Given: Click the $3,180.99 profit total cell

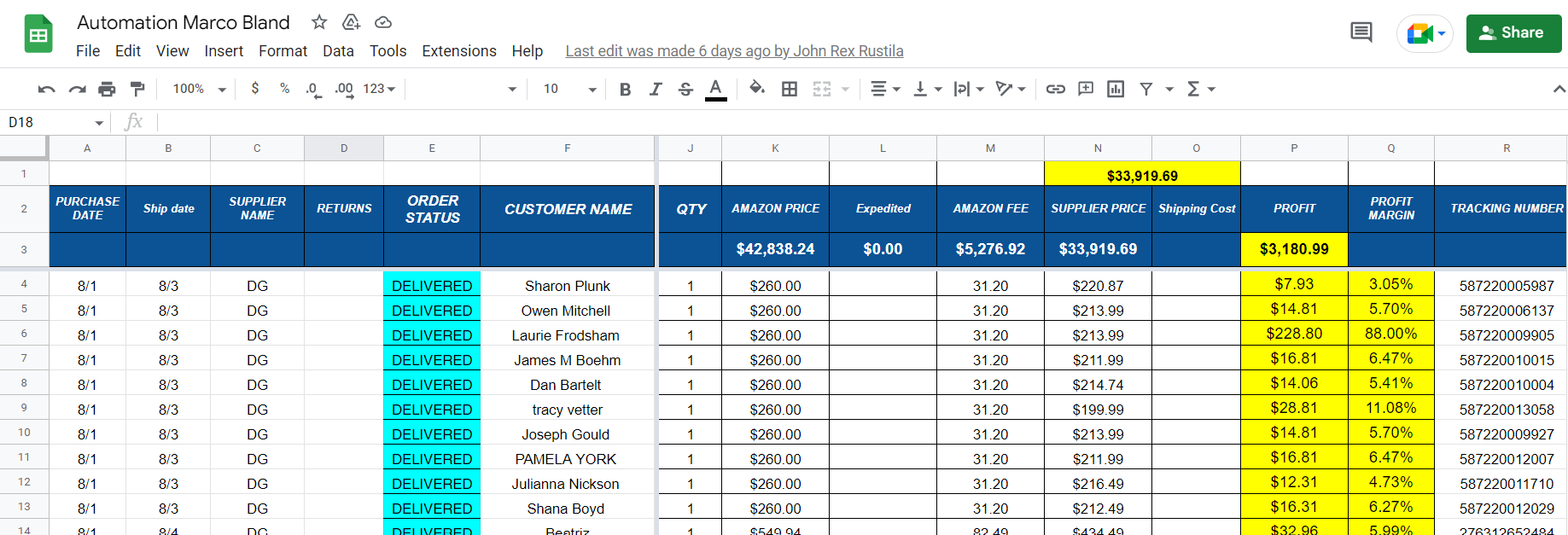Looking at the screenshot, I should tap(1294, 249).
